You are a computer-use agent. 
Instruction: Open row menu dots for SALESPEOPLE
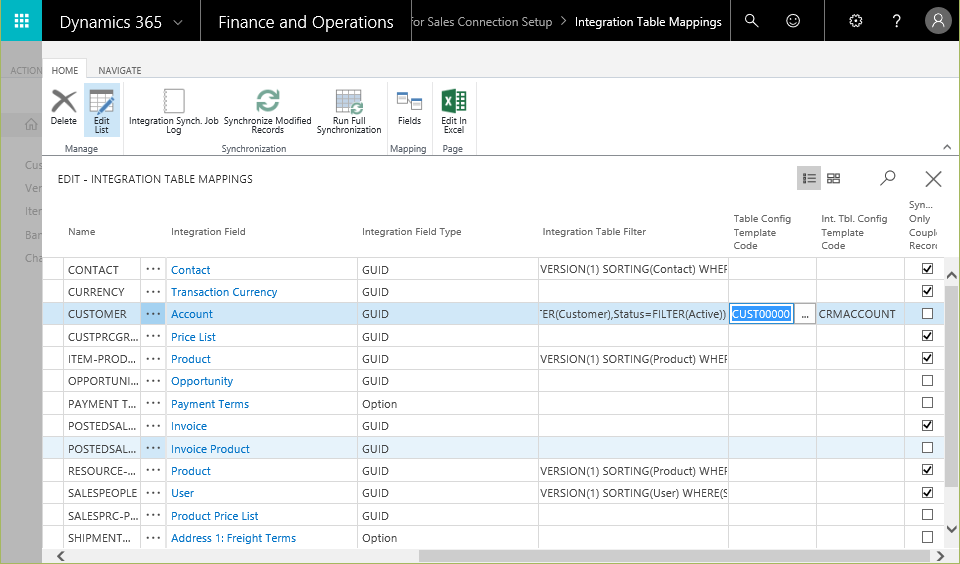point(153,493)
